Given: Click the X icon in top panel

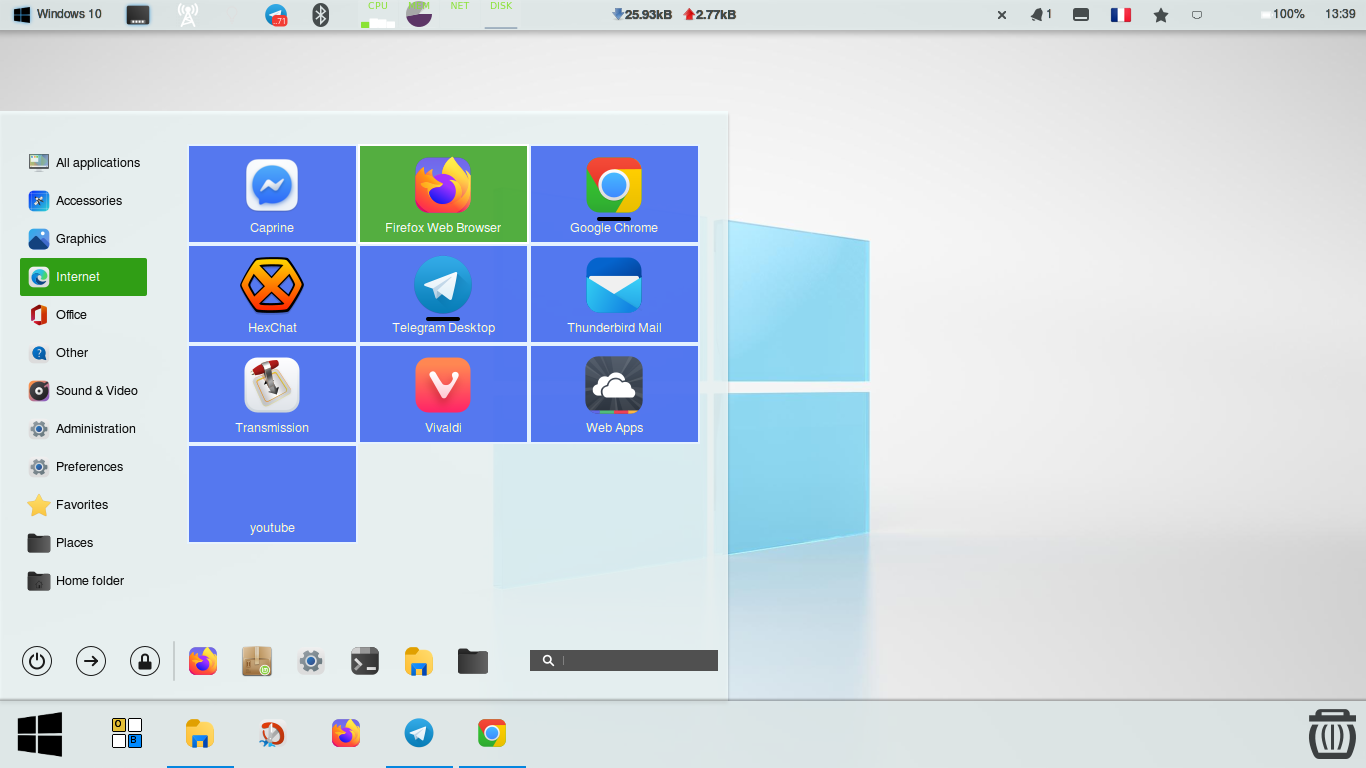Looking at the screenshot, I should [x=1003, y=15].
